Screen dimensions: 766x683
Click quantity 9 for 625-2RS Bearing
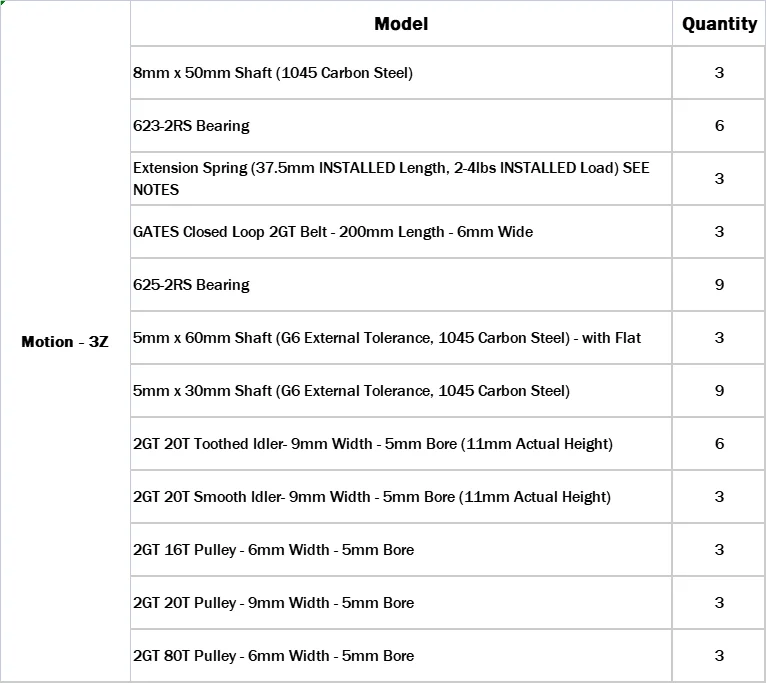719,285
